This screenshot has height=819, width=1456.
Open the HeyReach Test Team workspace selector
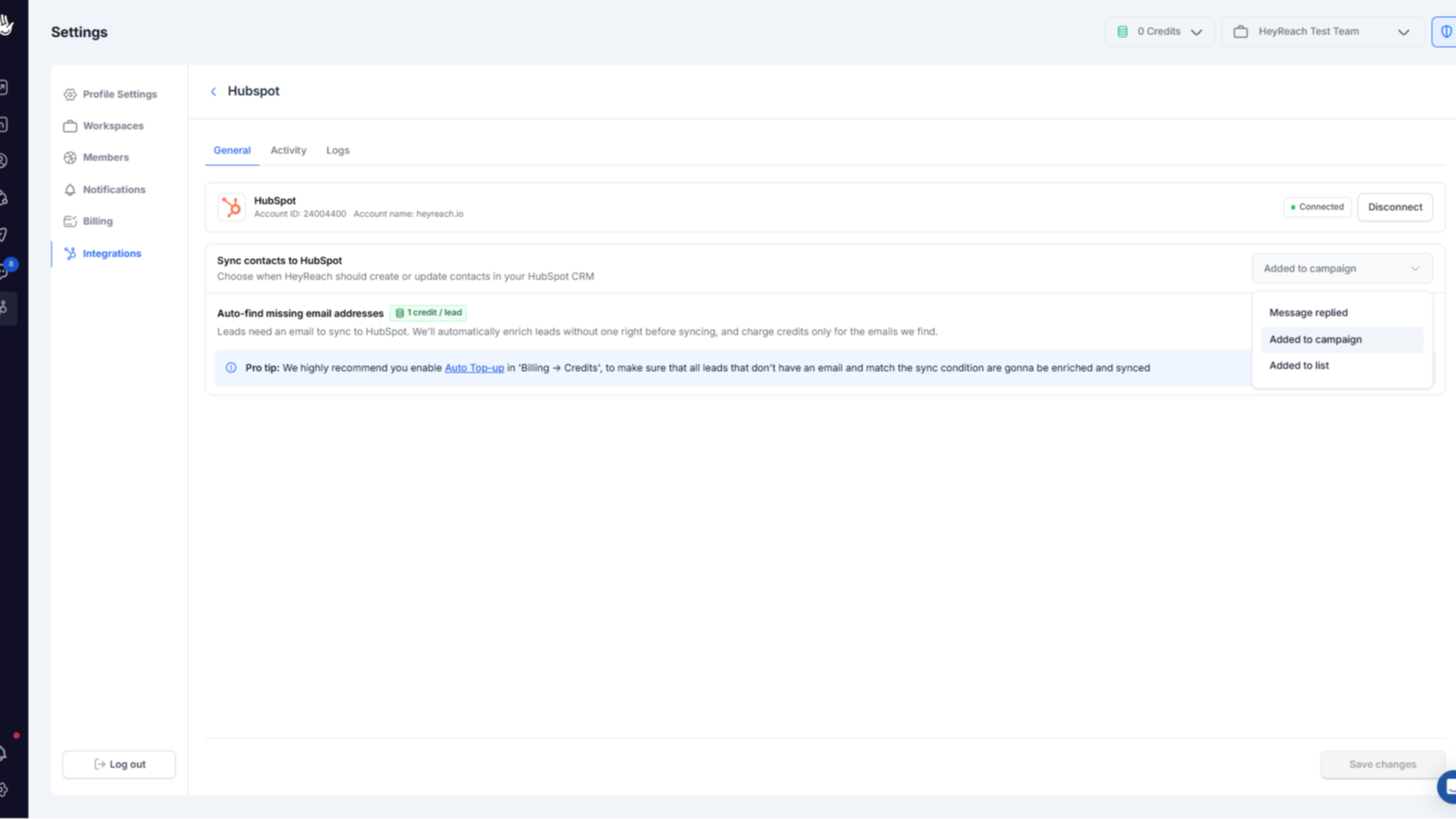point(1322,32)
